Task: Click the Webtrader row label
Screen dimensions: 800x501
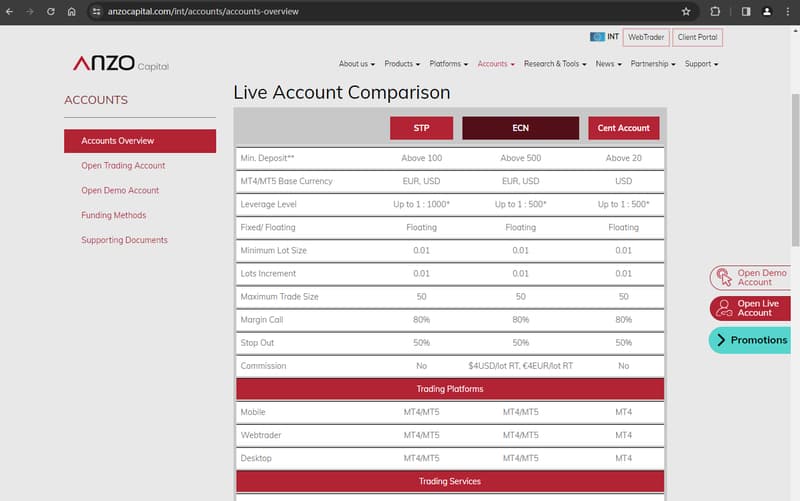Action: tap(261, 435)
